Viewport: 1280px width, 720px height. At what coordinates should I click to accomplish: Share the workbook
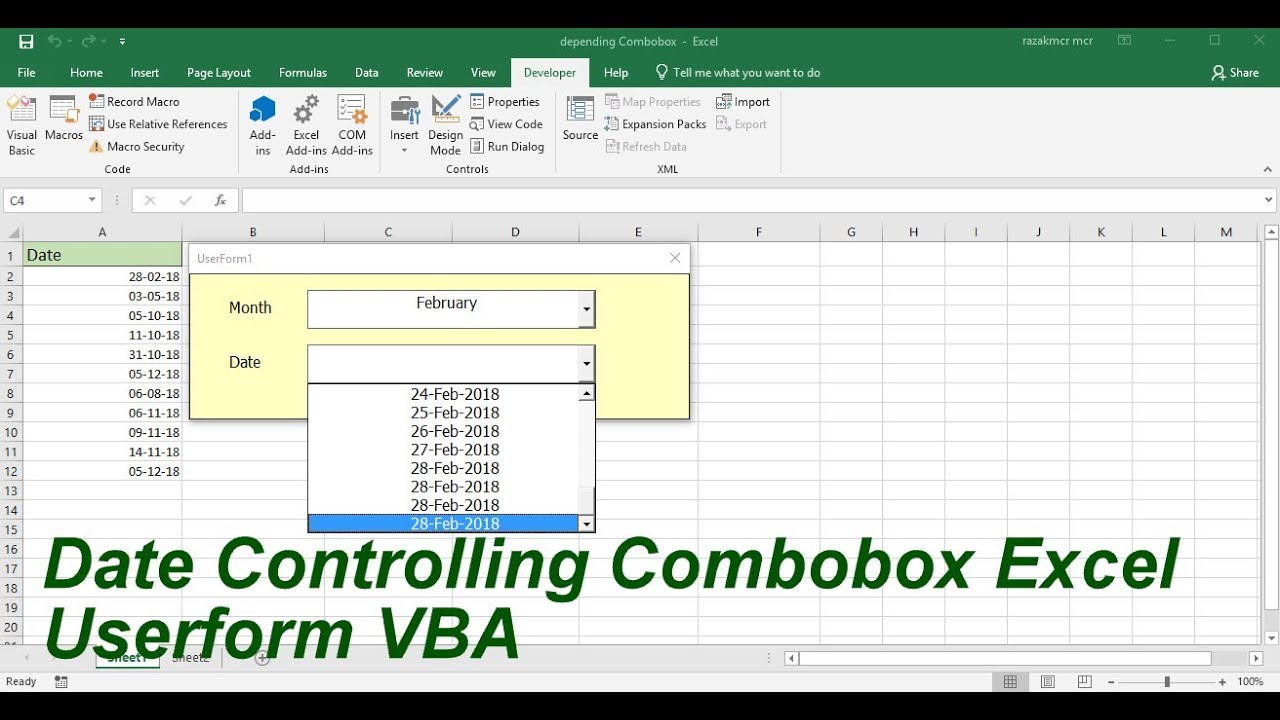1235,73
